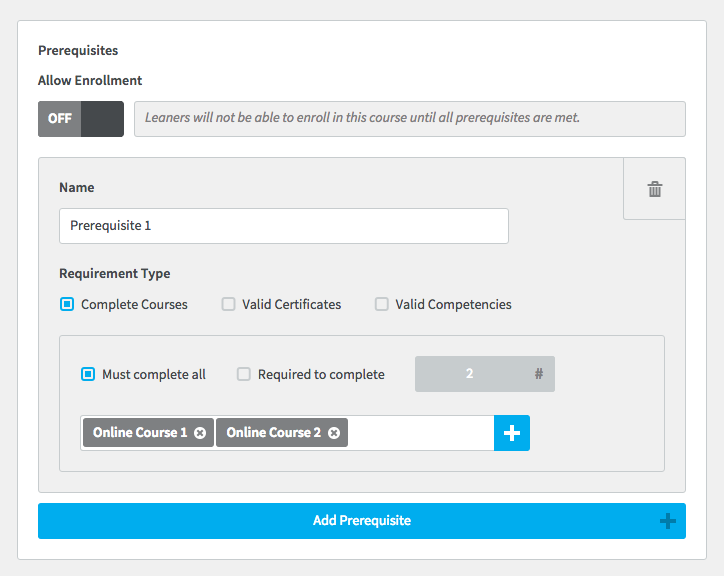Click the plus icon on the Add Prerequisite bar
Screen dimensions: 724x576
(x=668, y=521)
